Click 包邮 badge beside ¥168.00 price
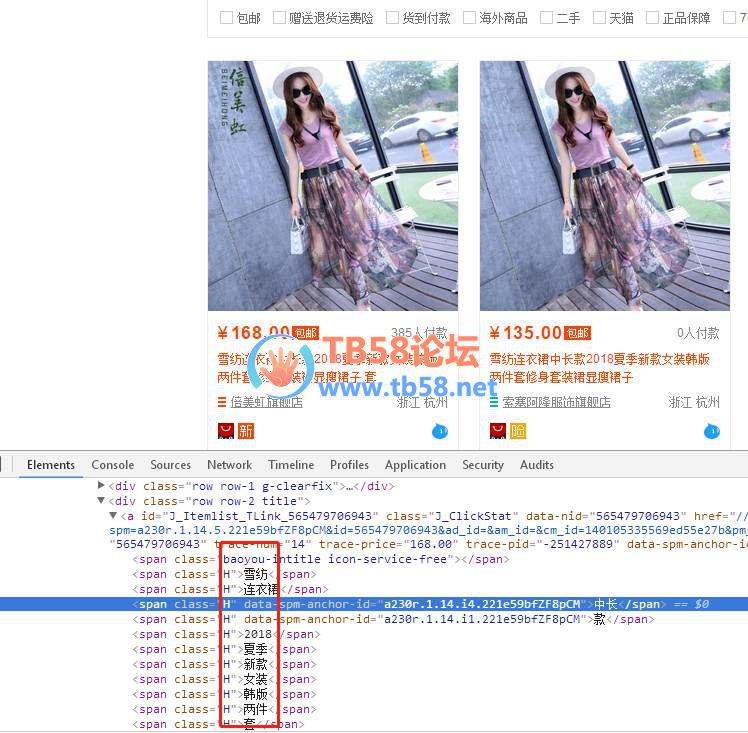748x733 pixels. tap(306, 333)
